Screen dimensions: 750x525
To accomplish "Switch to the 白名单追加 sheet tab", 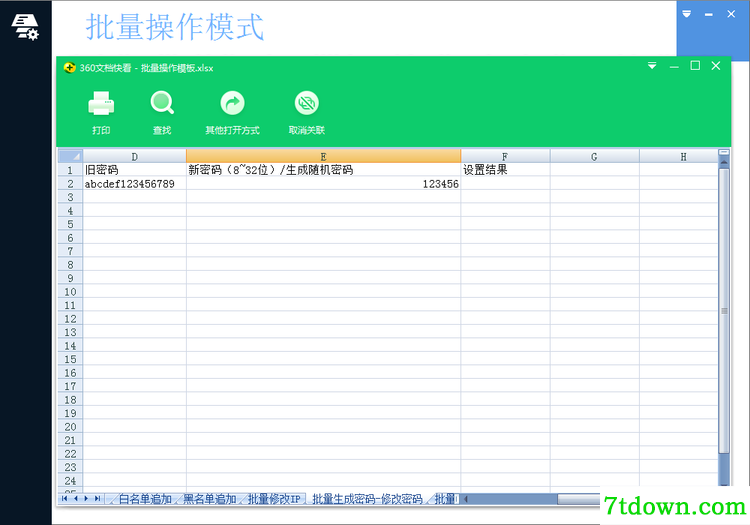I will coord(145,499).
